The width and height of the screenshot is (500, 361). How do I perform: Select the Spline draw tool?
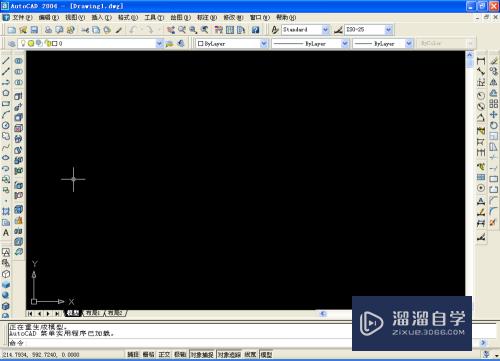[x=6, y=147]
